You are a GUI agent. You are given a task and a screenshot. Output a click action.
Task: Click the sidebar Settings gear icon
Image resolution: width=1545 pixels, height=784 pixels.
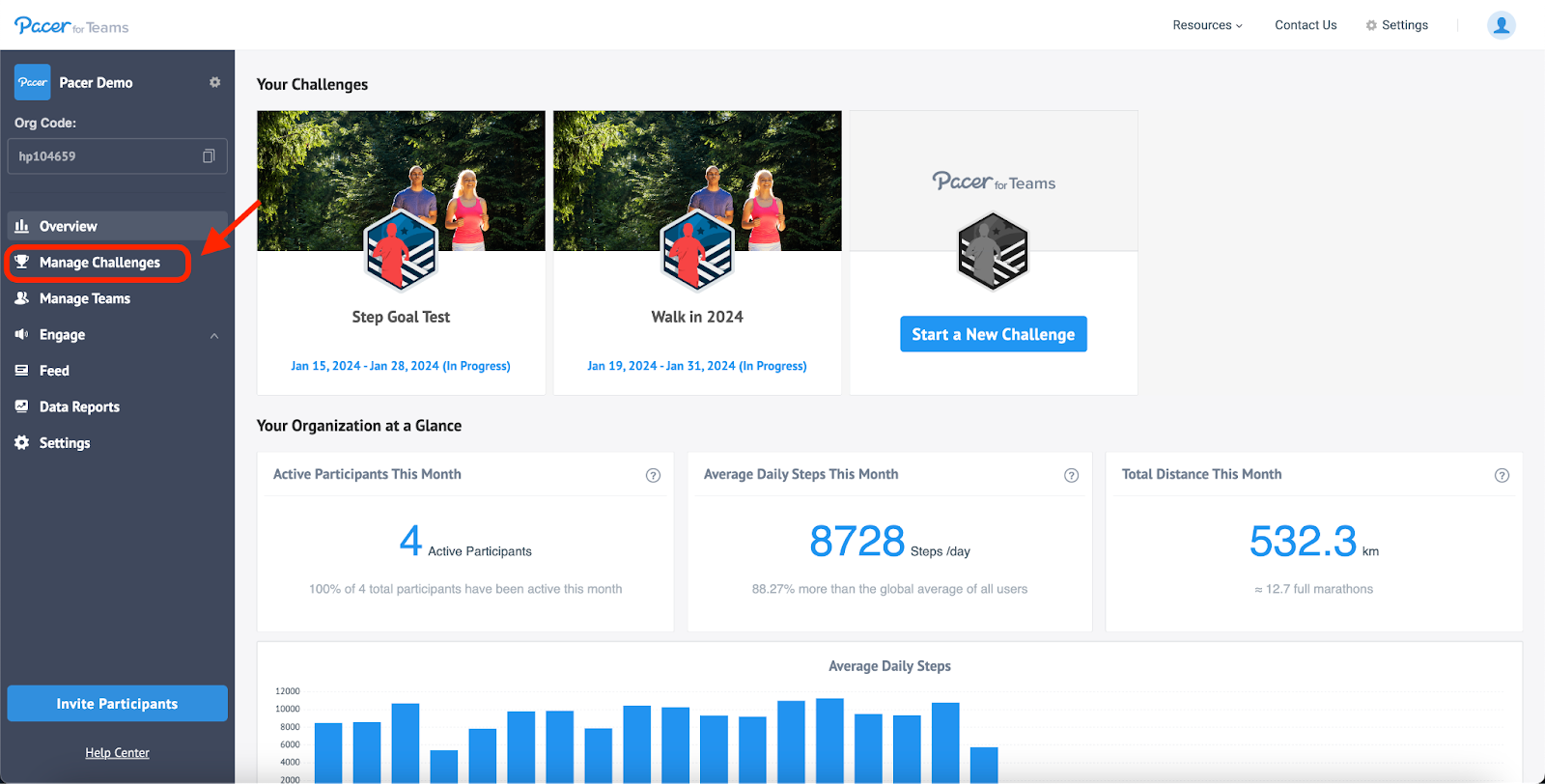point(21,442)
